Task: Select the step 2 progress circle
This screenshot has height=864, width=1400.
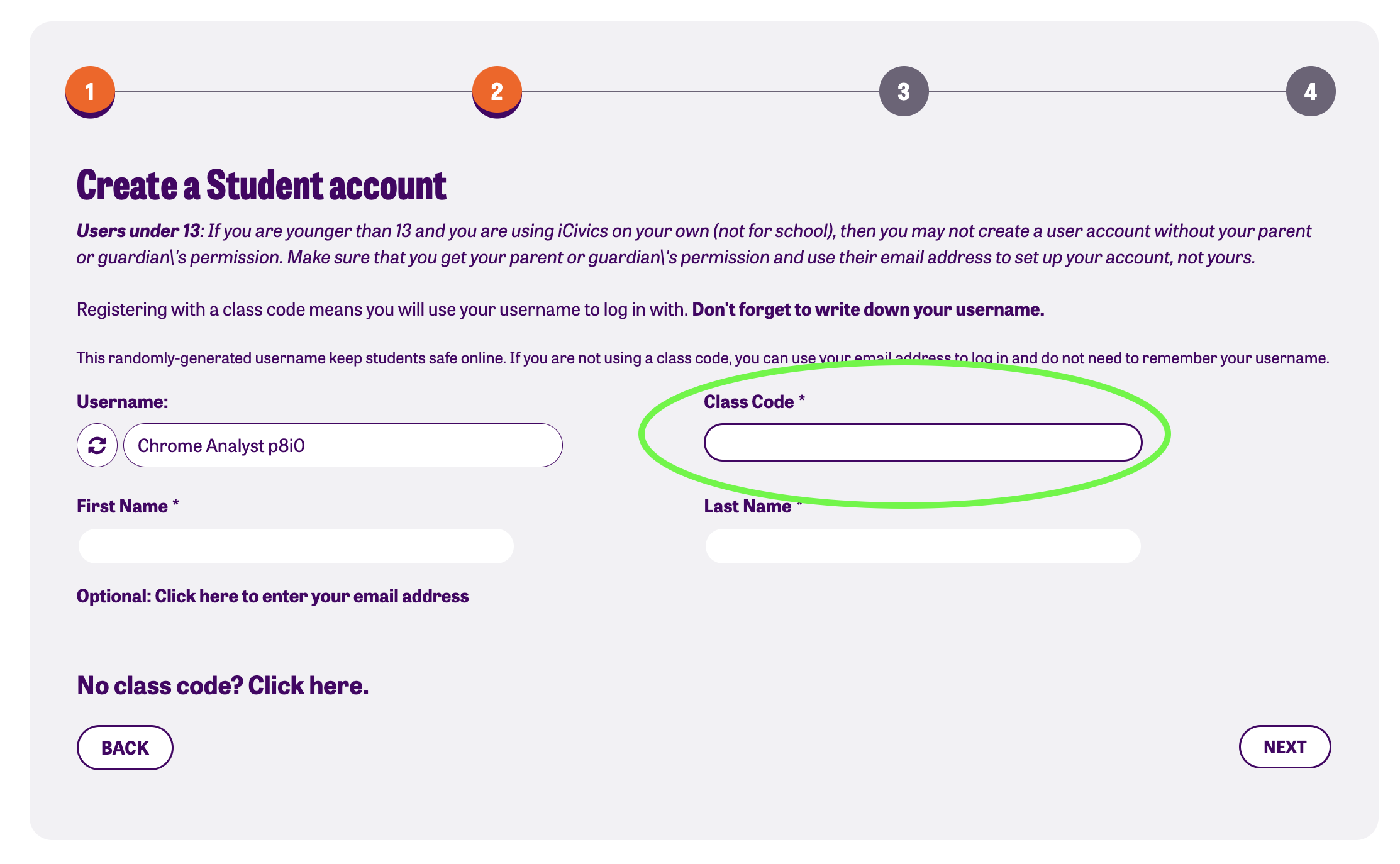Action: pos(497,91)
